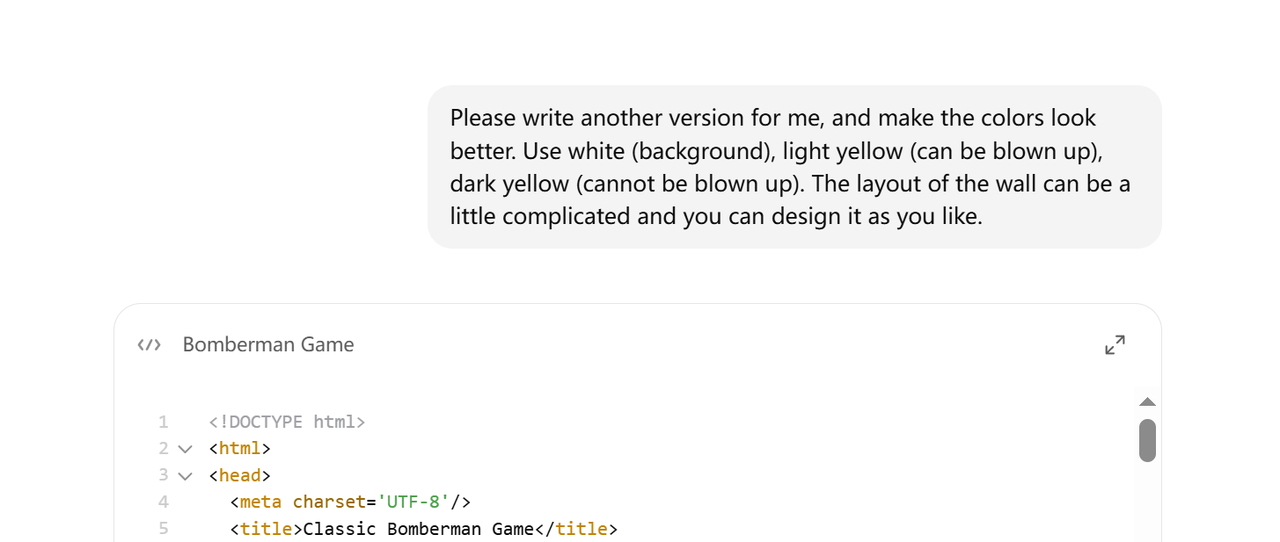Collapse the html tag at line 2
1280x542 pixels.
click(185, 449)
